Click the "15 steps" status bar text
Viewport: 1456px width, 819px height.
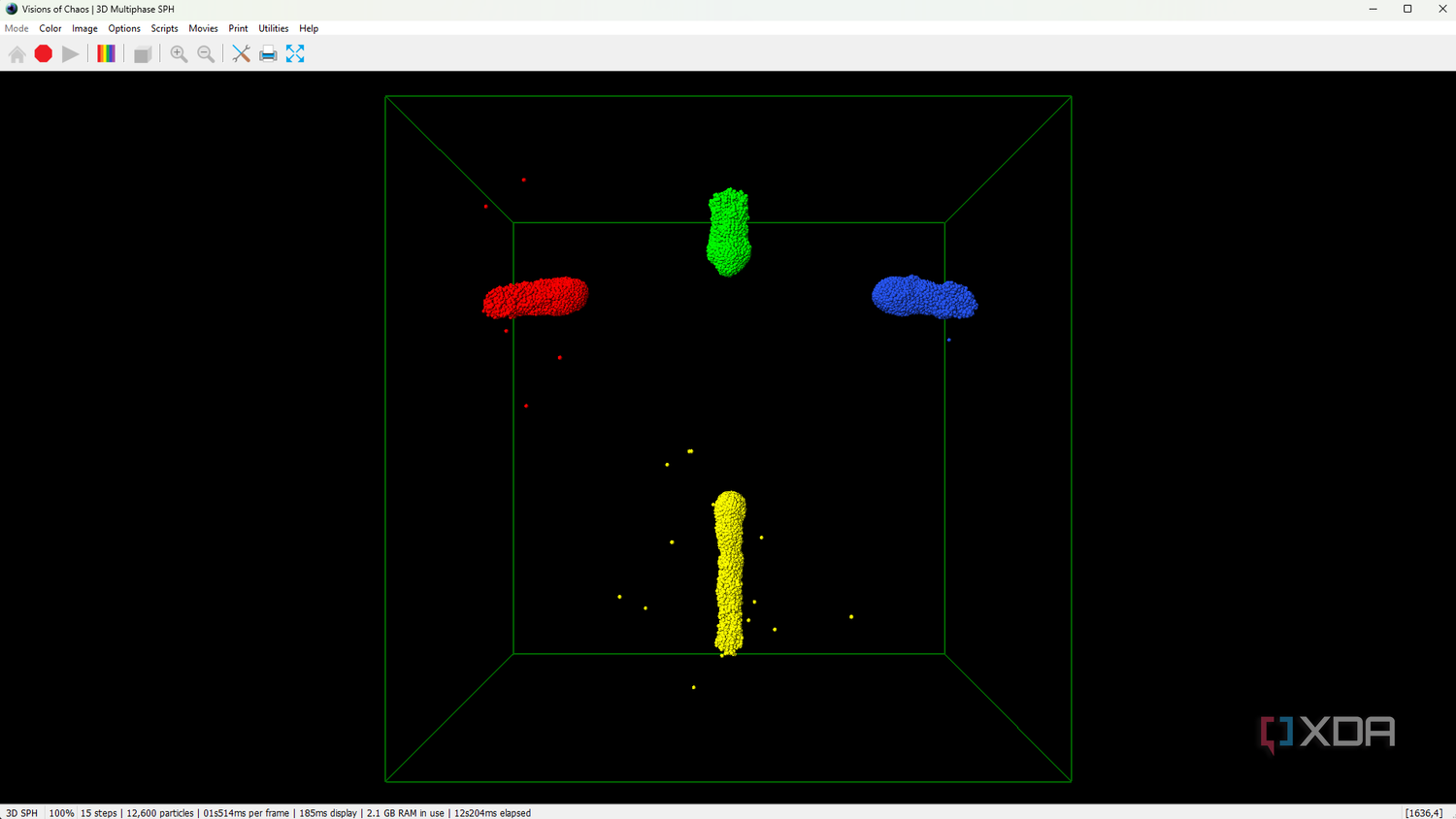[x=98, y=813]
